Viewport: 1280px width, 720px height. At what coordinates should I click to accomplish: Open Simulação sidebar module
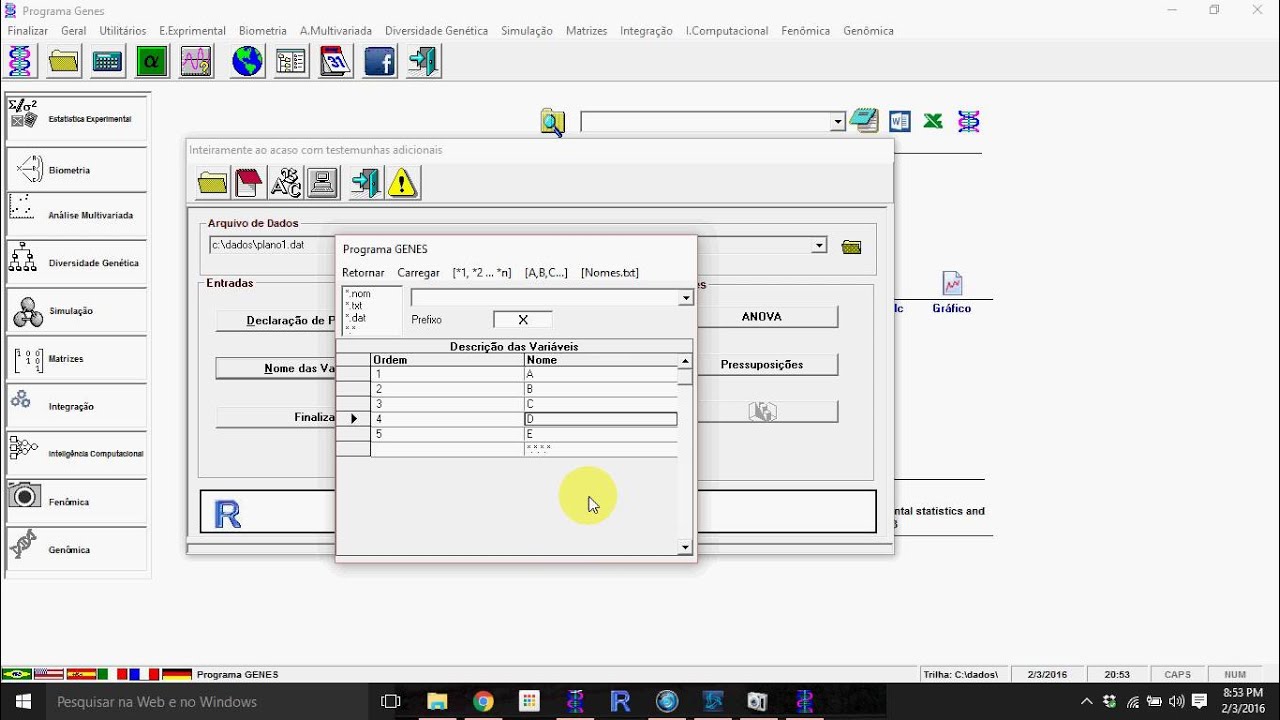[x=77, y=311]
